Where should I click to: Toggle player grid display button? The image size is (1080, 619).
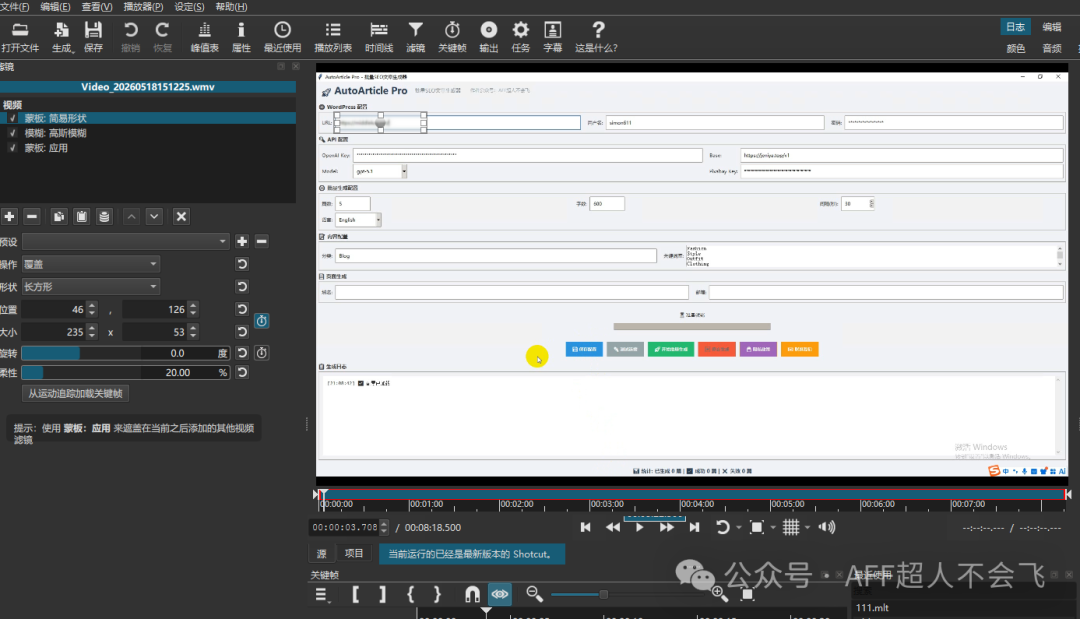[791, 527]
